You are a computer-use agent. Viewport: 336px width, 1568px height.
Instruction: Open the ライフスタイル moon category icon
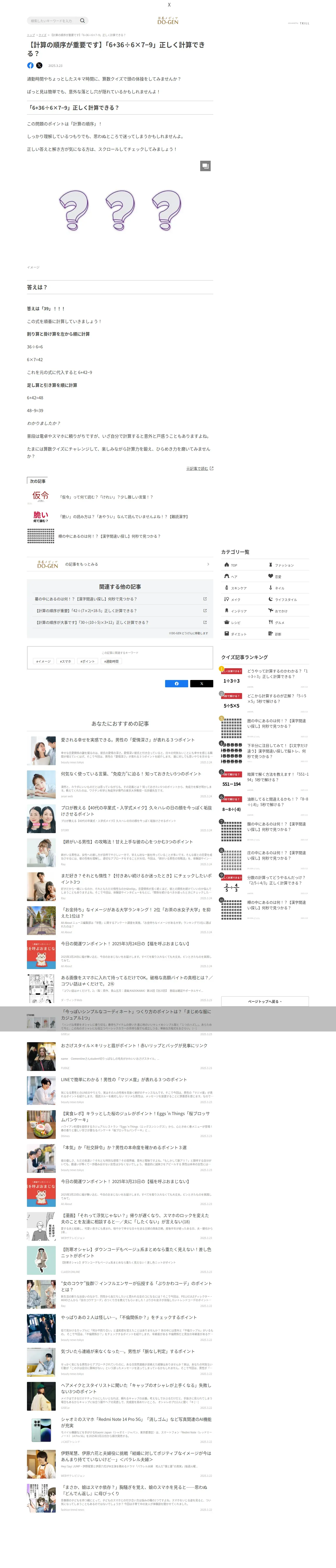point(271,599)
